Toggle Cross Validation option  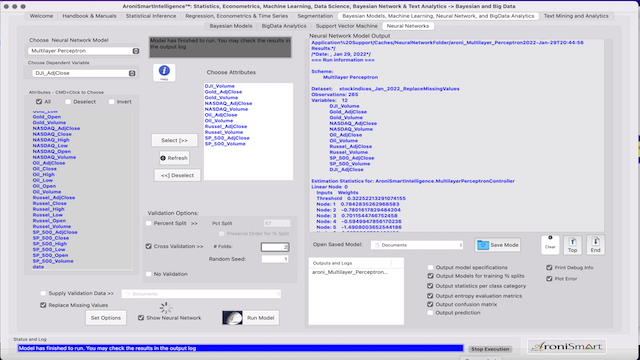click(x=149, y=246)
